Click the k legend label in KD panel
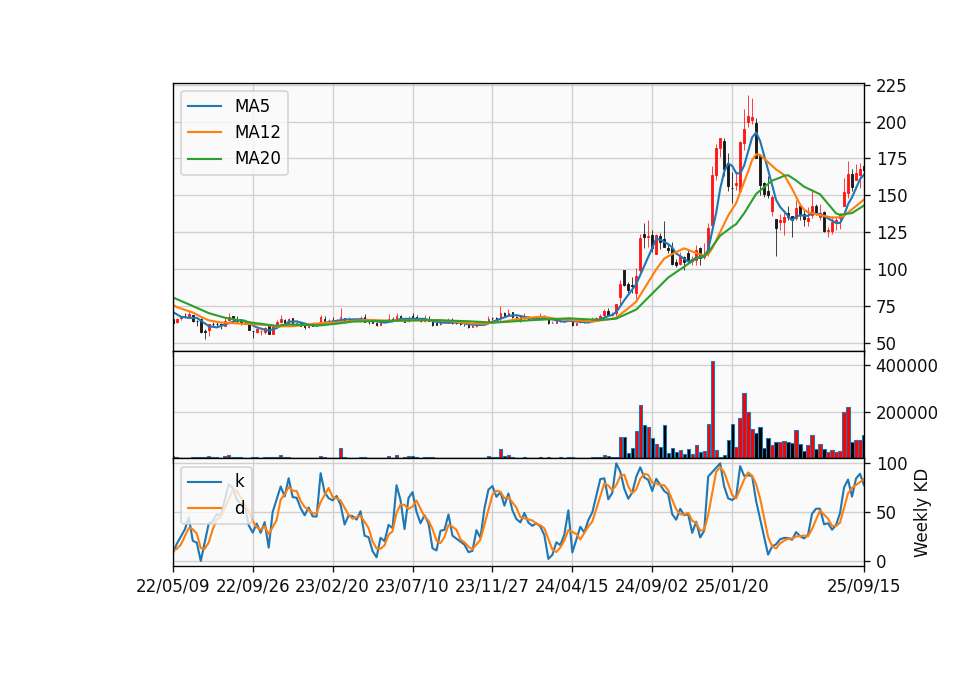 pos(239,481)
